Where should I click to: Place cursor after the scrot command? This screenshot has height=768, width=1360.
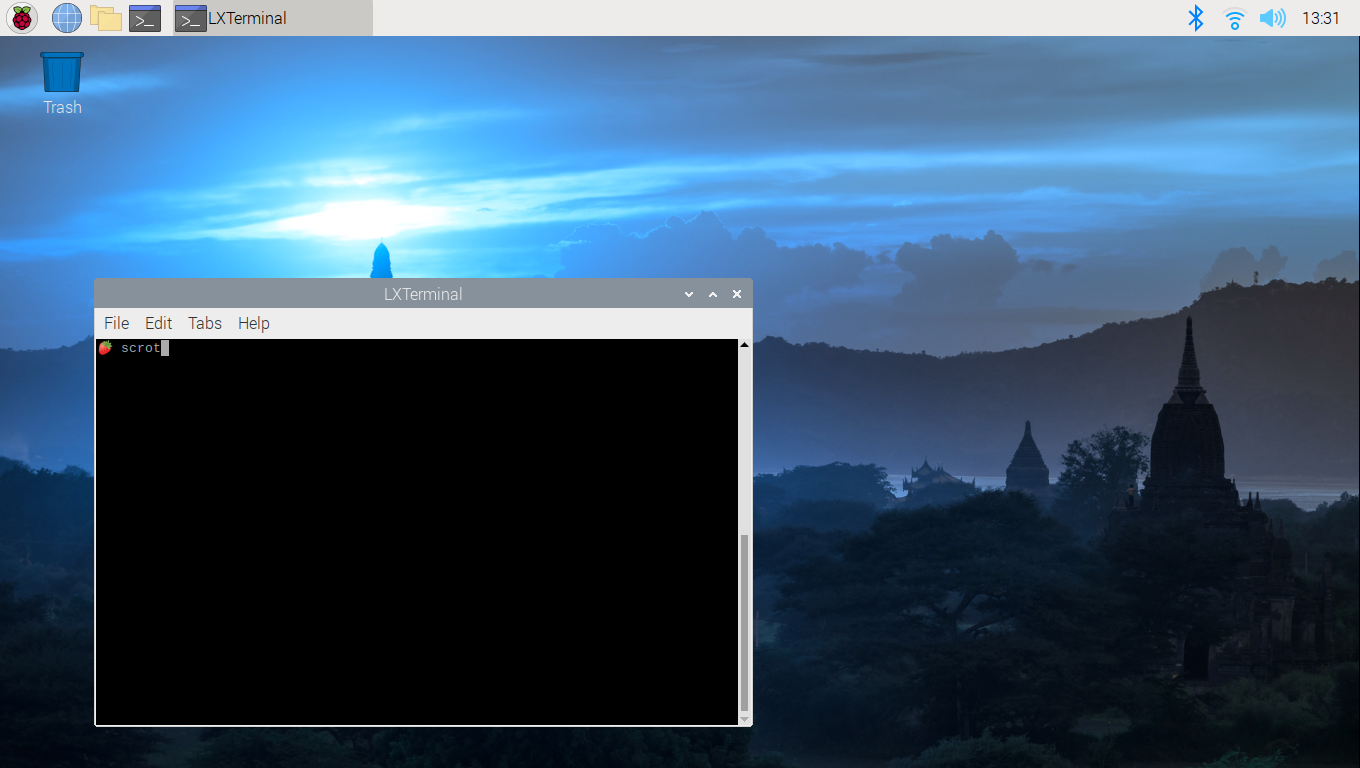pyautogui.click(x=164, y=347)
